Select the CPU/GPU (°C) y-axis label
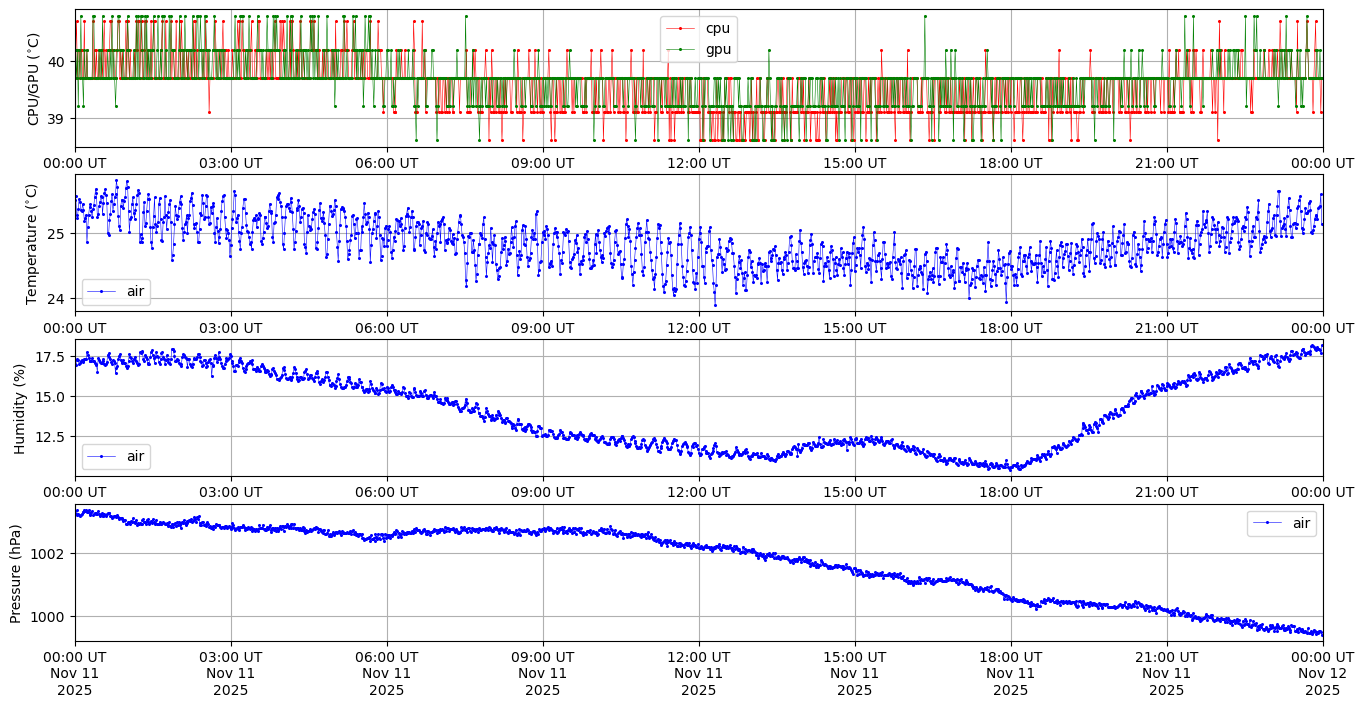The height and width of the screenshot is (707, 1364). [33, 79]
